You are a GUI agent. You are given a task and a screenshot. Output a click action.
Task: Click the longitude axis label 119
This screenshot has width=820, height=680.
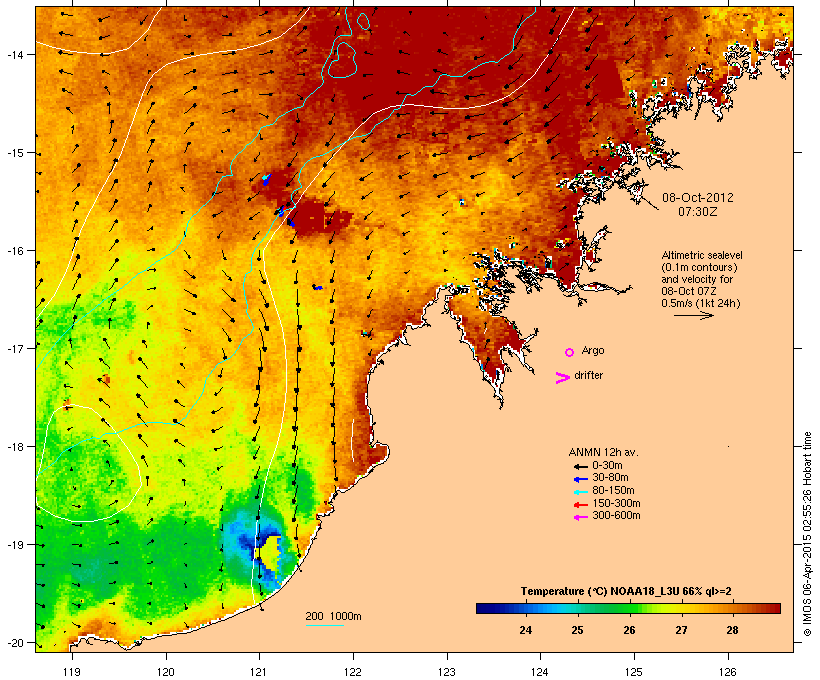pyautogui.click(x=72, y=672)
